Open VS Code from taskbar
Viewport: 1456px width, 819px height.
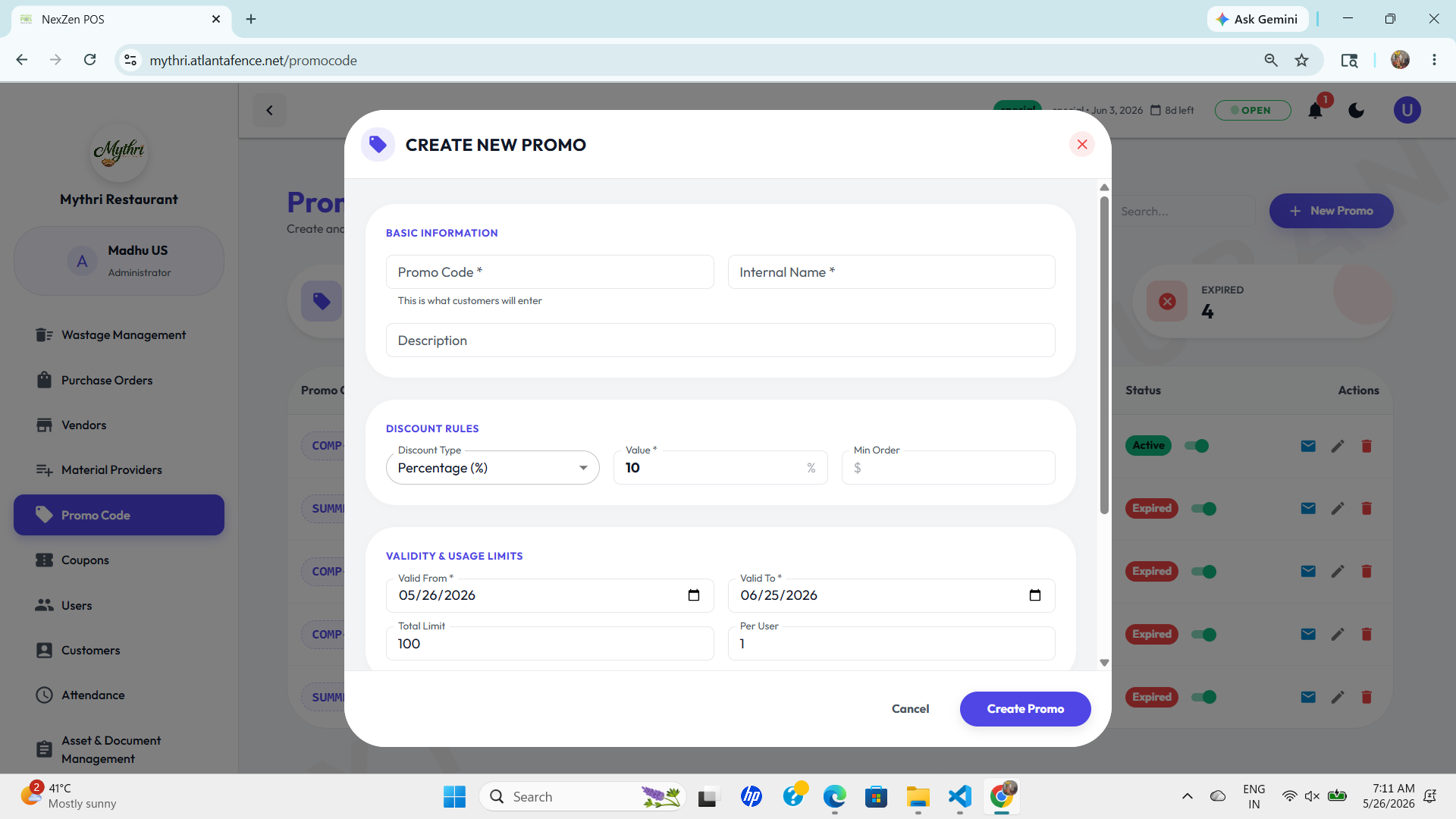(959, 796)
